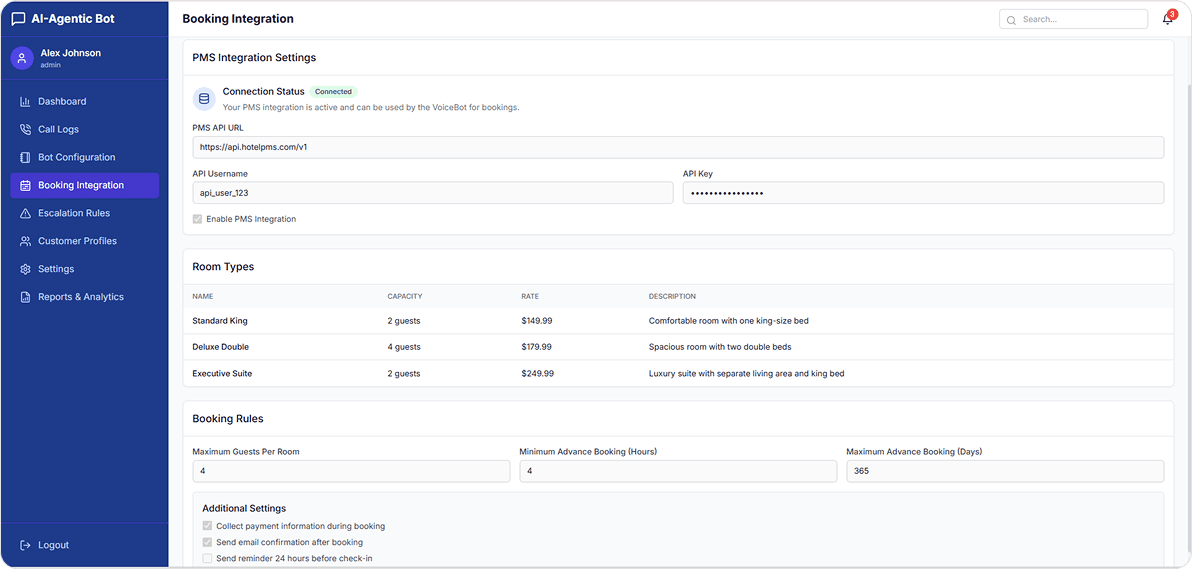Toggle the Enable PMS Integration checkbox
The height and width of the screenshot is (569, 1192).
pyautogui.click(x=197, y=219)
